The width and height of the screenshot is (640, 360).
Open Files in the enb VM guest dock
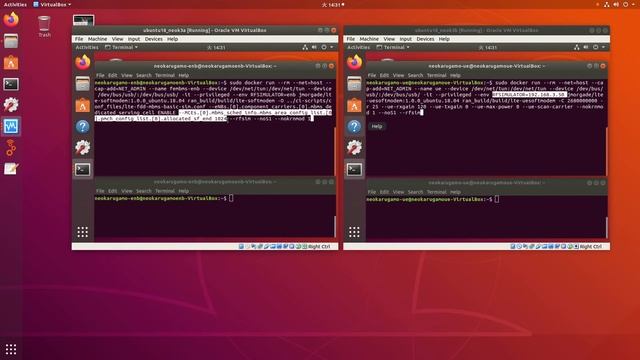click(82, 84)
